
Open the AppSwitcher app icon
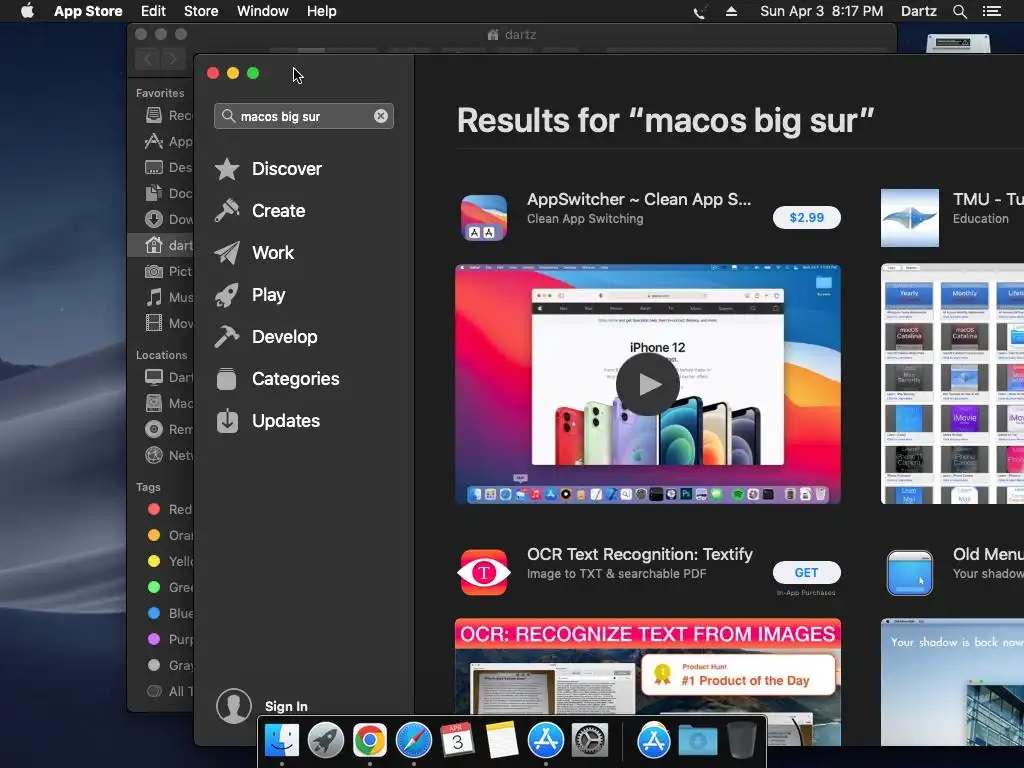(484, 218)
